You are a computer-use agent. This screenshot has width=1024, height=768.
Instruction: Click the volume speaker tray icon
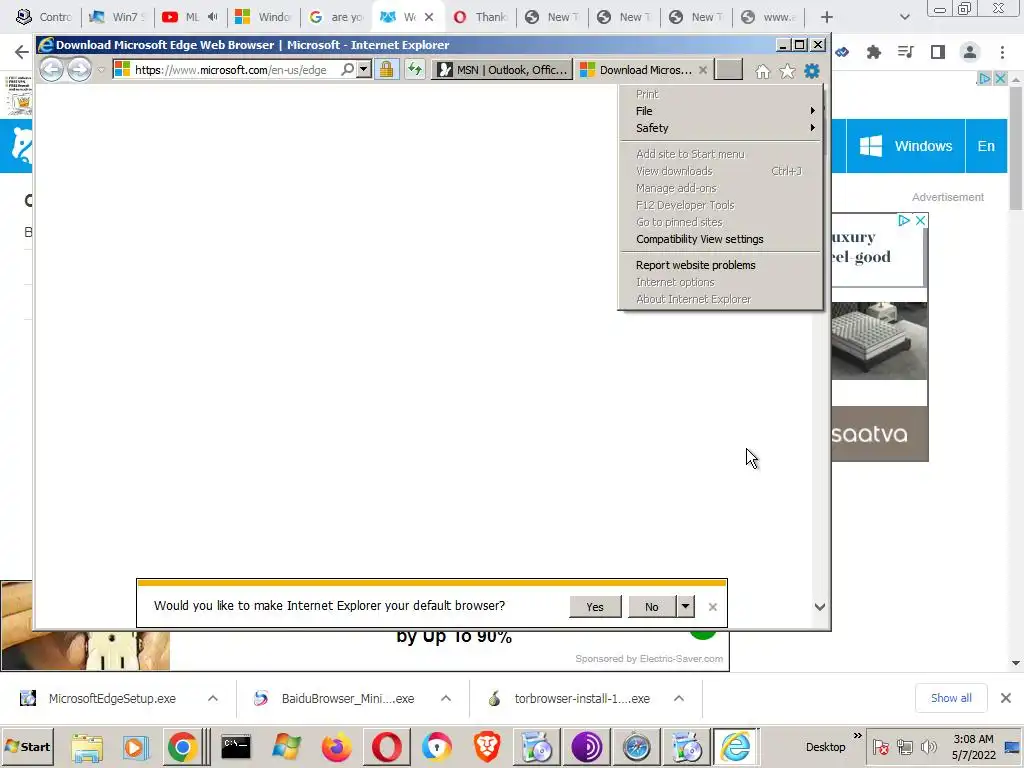tap(928, 746)
